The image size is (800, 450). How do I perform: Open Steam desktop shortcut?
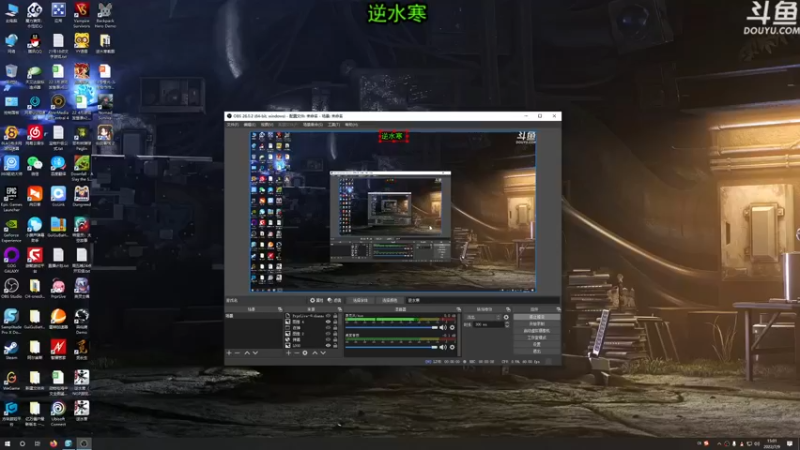[11, 349]
